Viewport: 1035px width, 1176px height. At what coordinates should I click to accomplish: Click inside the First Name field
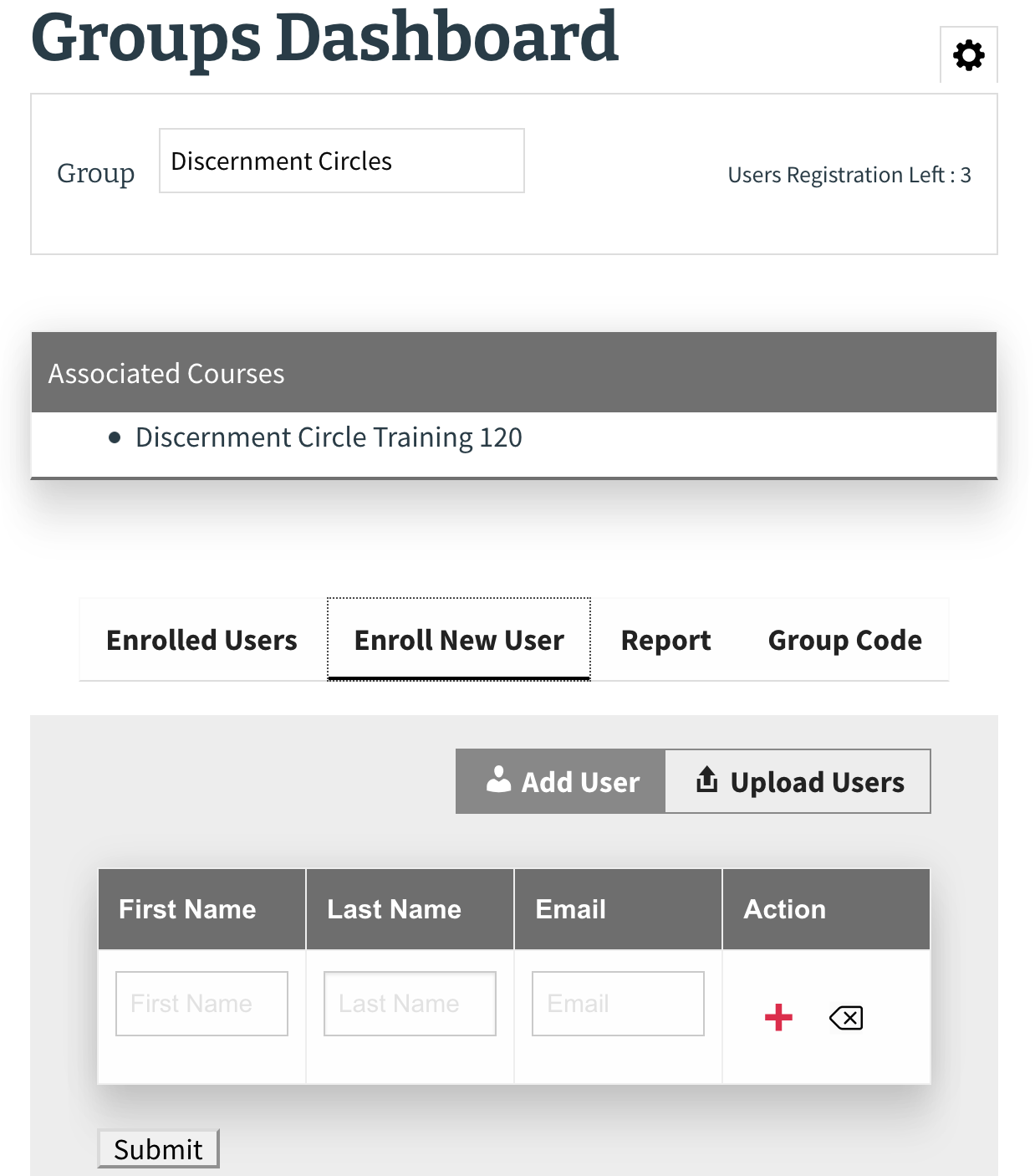201,1003
